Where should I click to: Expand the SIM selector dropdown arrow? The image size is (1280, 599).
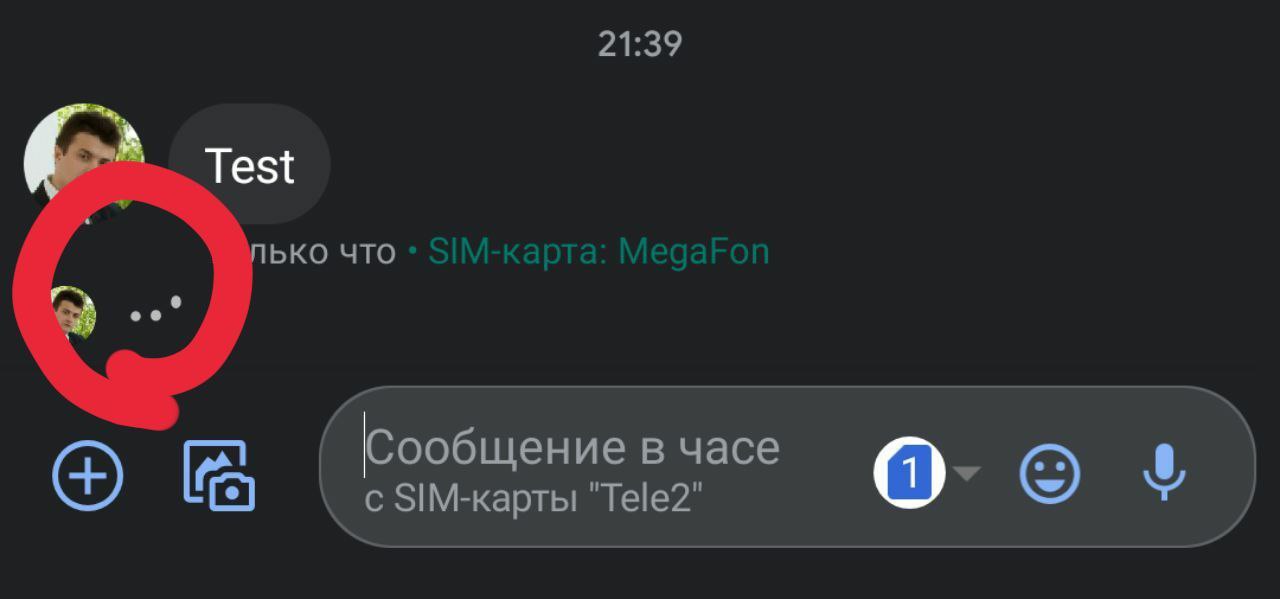click(966, 473)
